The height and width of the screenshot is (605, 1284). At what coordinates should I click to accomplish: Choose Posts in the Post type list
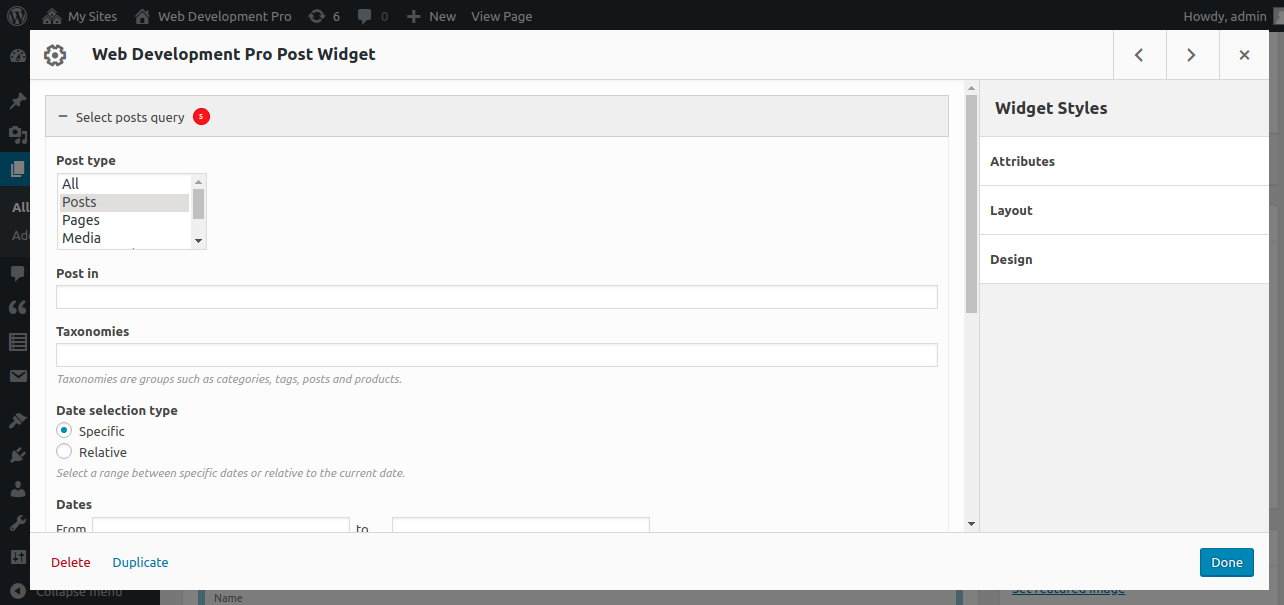124,202
